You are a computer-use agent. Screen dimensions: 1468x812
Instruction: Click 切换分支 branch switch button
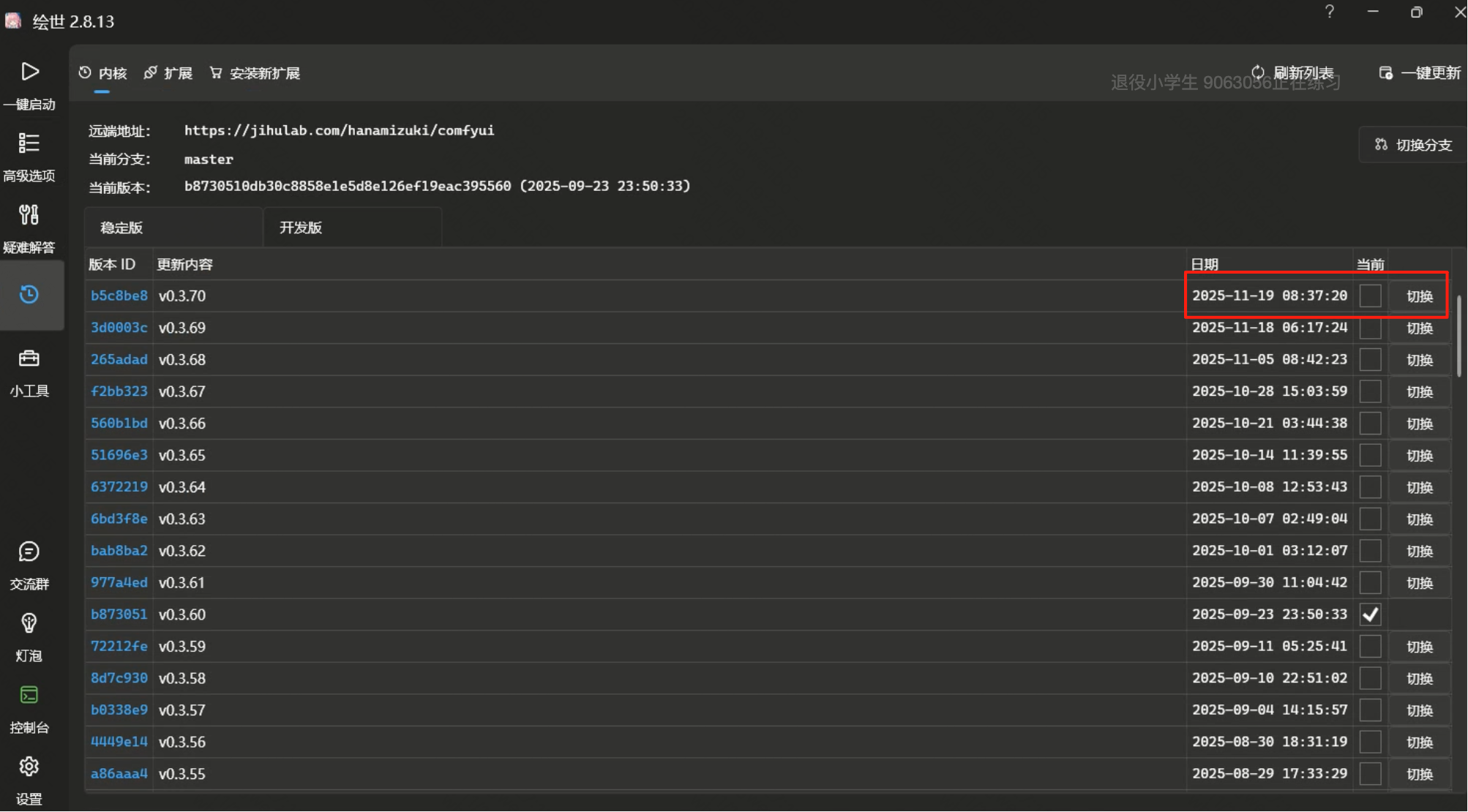pyautogui.click(x=1413, y=145)
